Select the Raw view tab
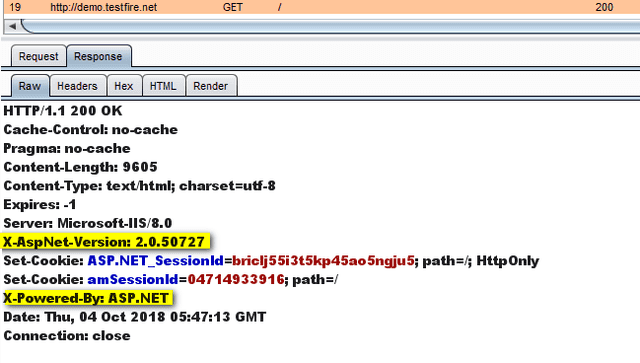The height and width of the screenshot is (363, 640). (x=30, y=86)
